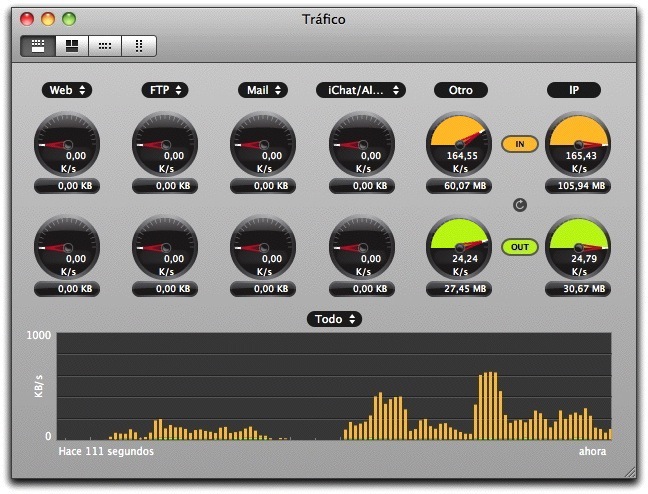Click the FTP incoming speed gauge
This screenshot has height=494, width=648.
click(165, 144)
